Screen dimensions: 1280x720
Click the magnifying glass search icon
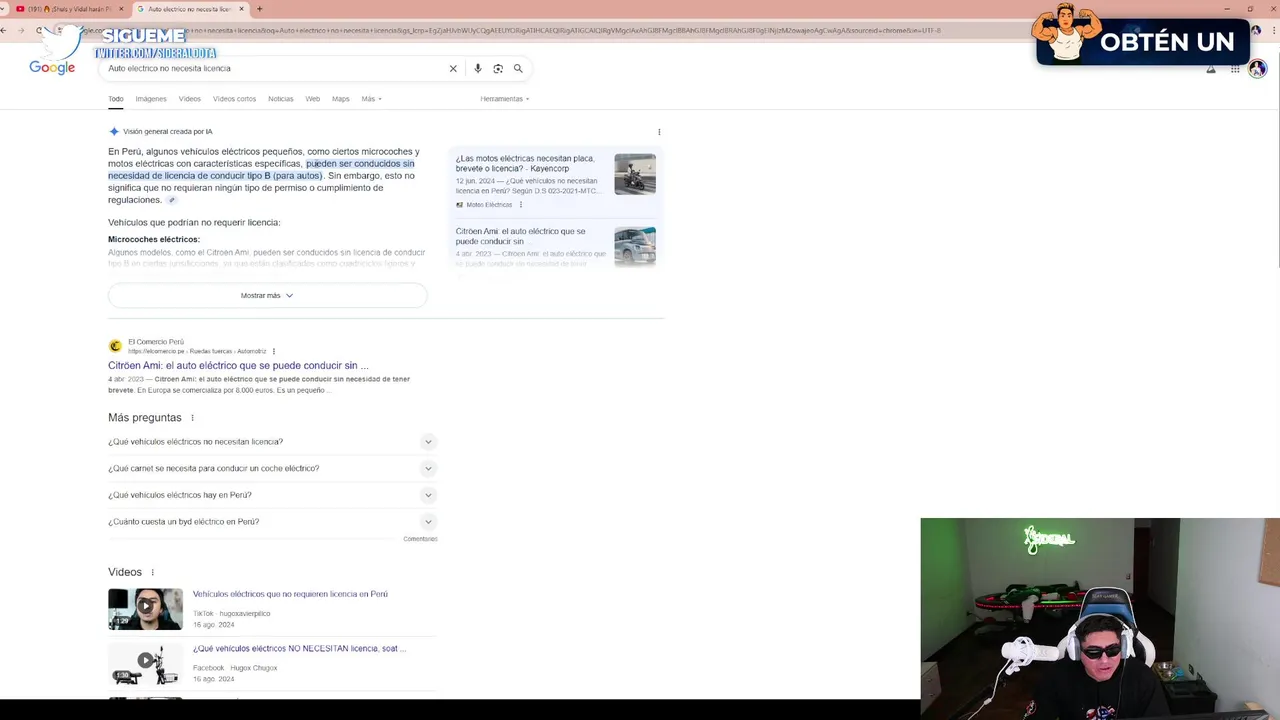point(518,69)
